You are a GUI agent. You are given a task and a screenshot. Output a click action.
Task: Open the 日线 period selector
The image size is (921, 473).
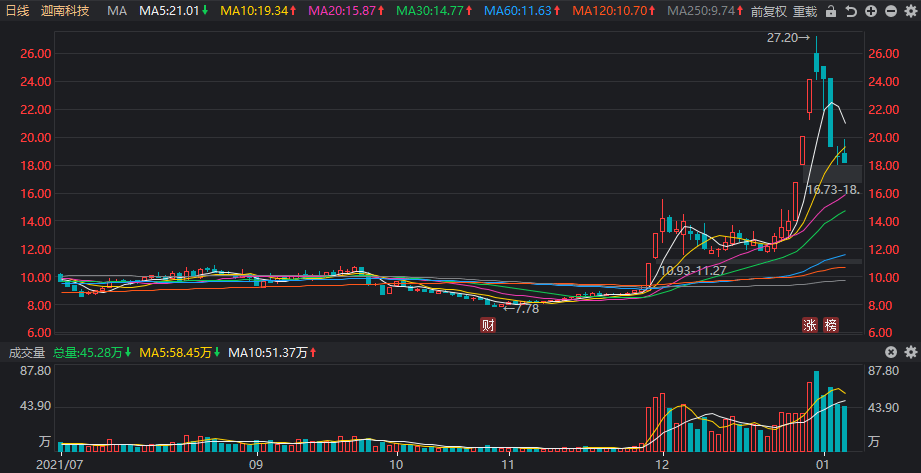[17, 11]
